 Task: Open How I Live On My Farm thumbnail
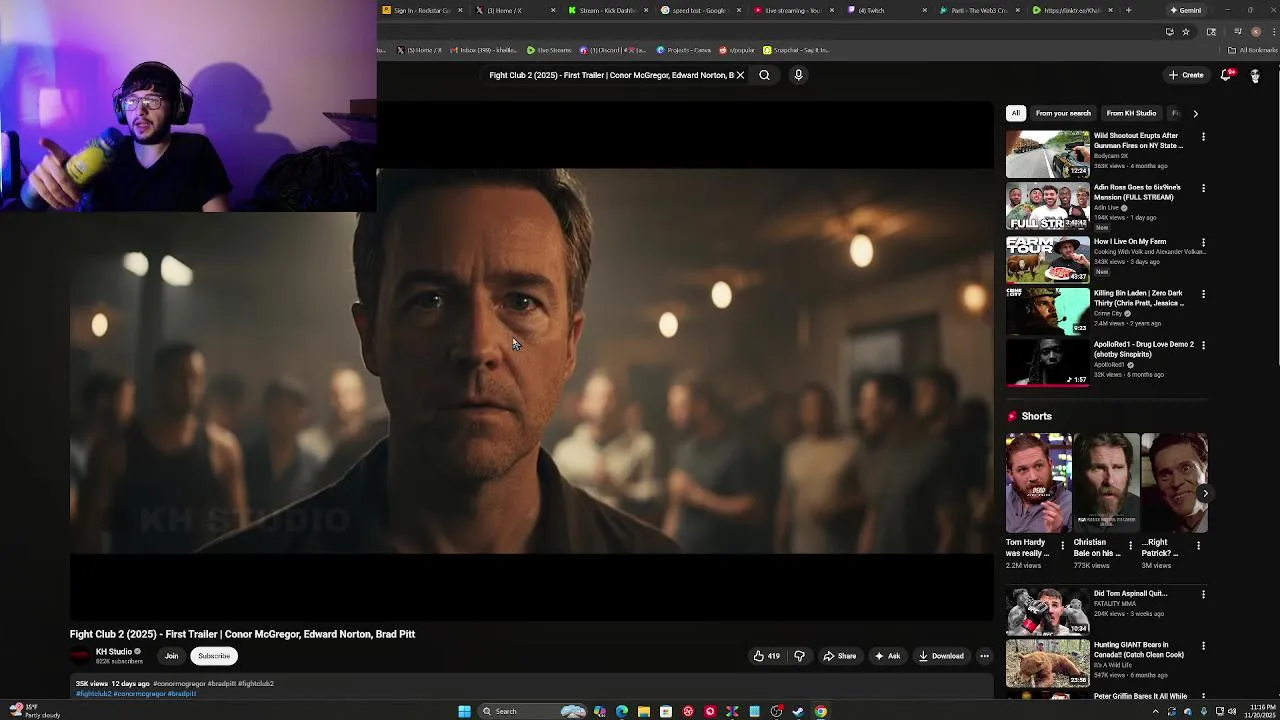[x=1047, y=259]
